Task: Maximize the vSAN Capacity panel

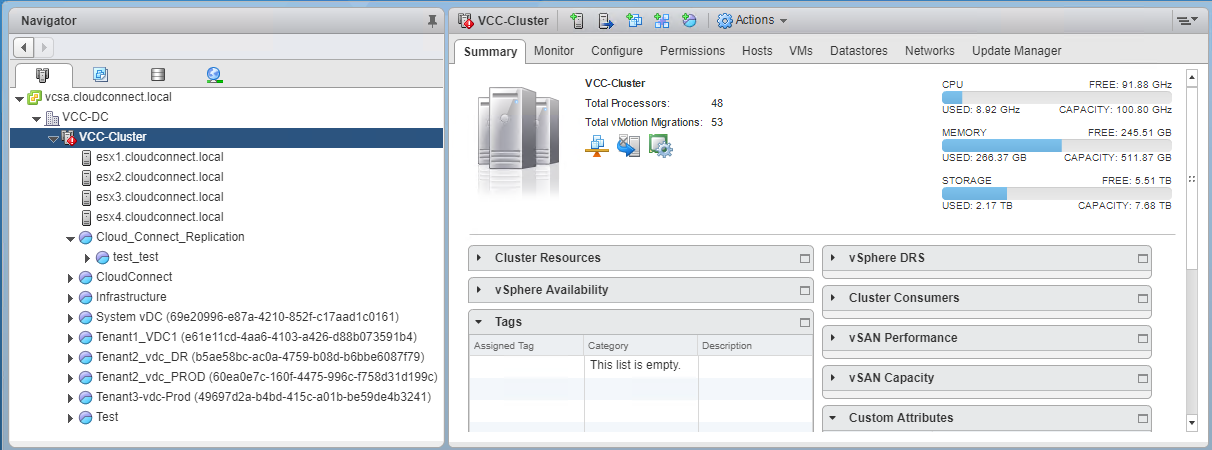Action: (1143, 379)
